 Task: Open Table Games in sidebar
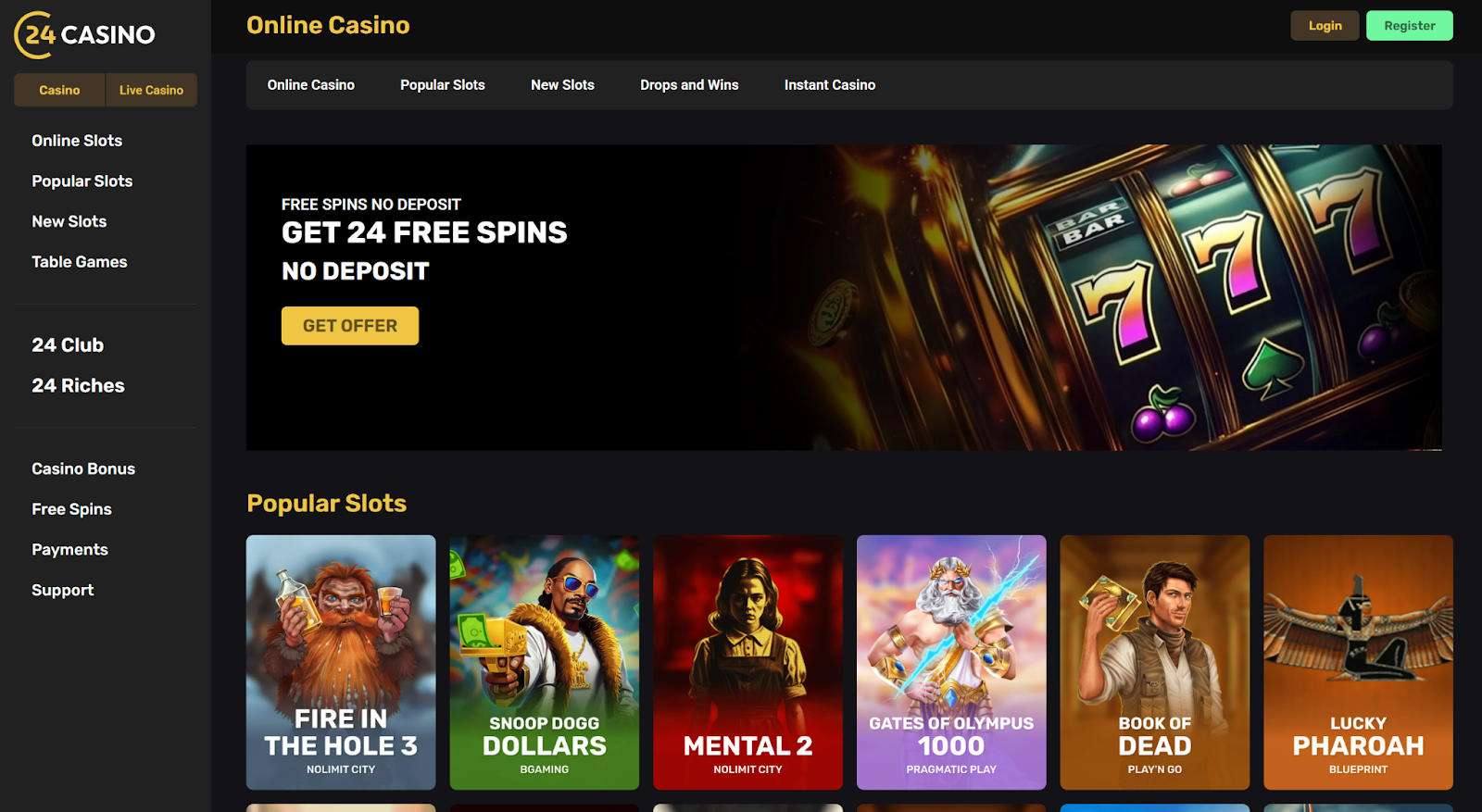(x=80, y=262)
